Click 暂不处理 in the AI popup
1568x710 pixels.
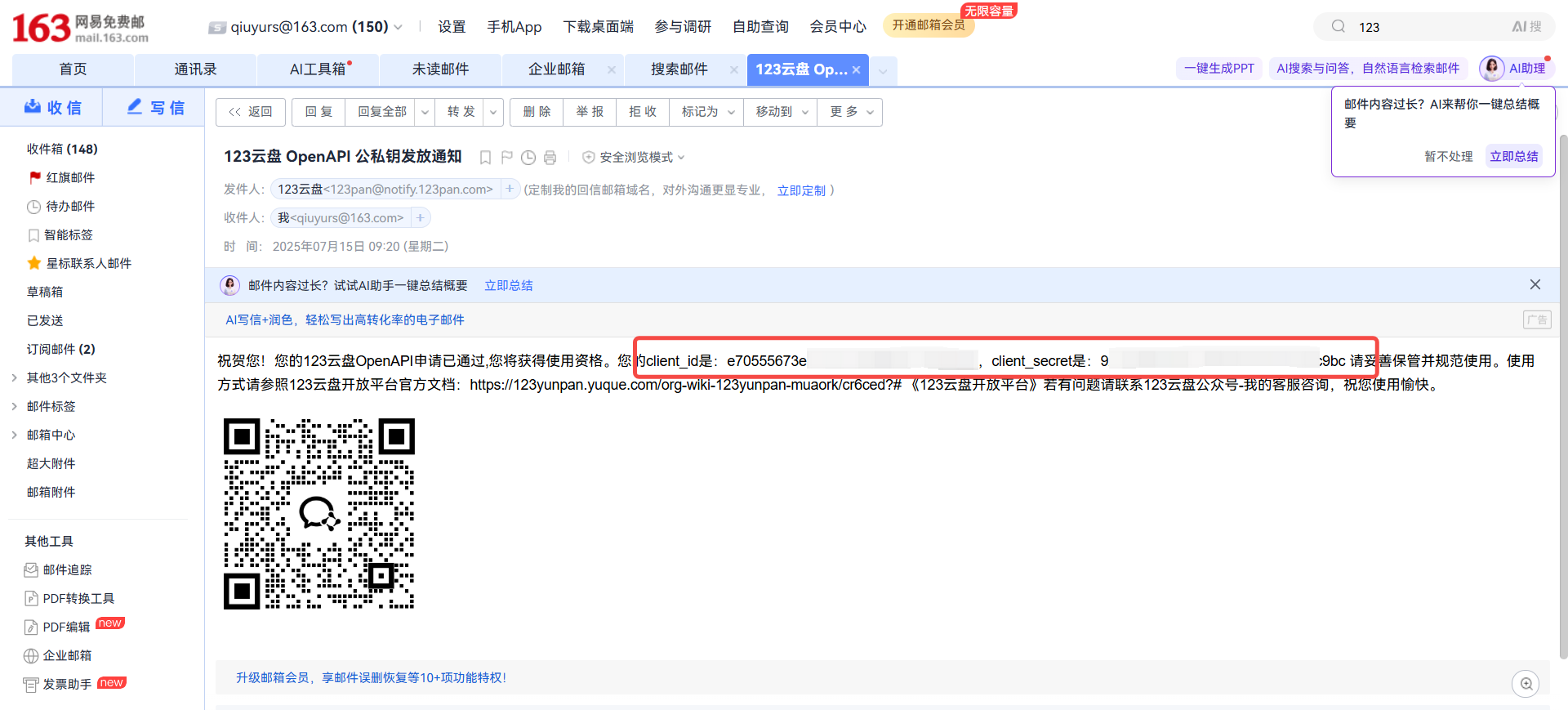point(1449,156)
